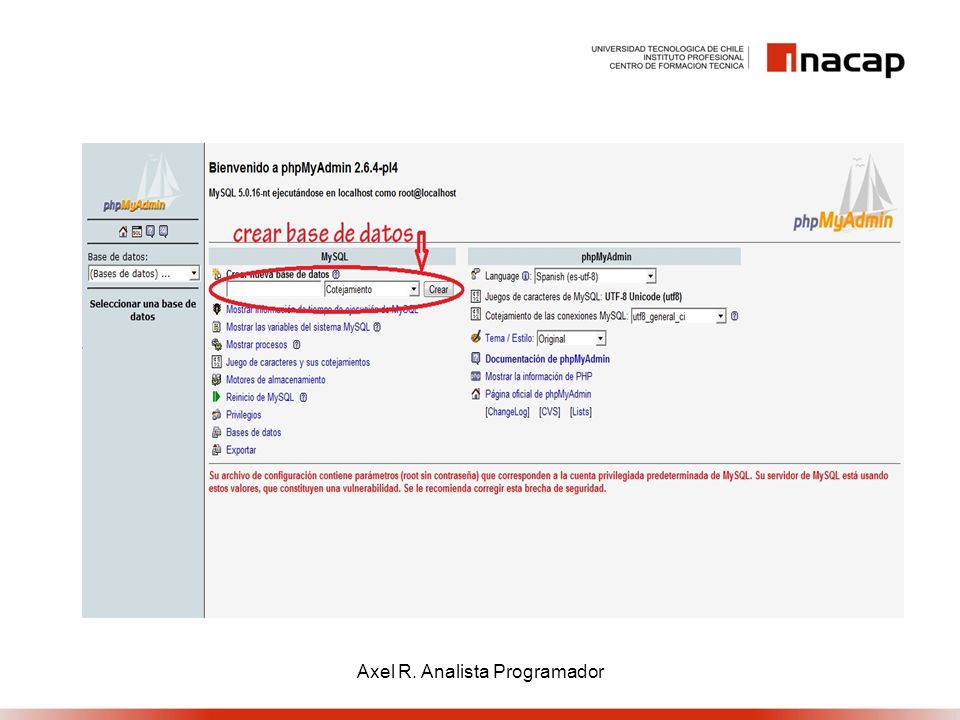Screen dimensions: 960x720
Task: Click the official page house icon
Action: 476,394
